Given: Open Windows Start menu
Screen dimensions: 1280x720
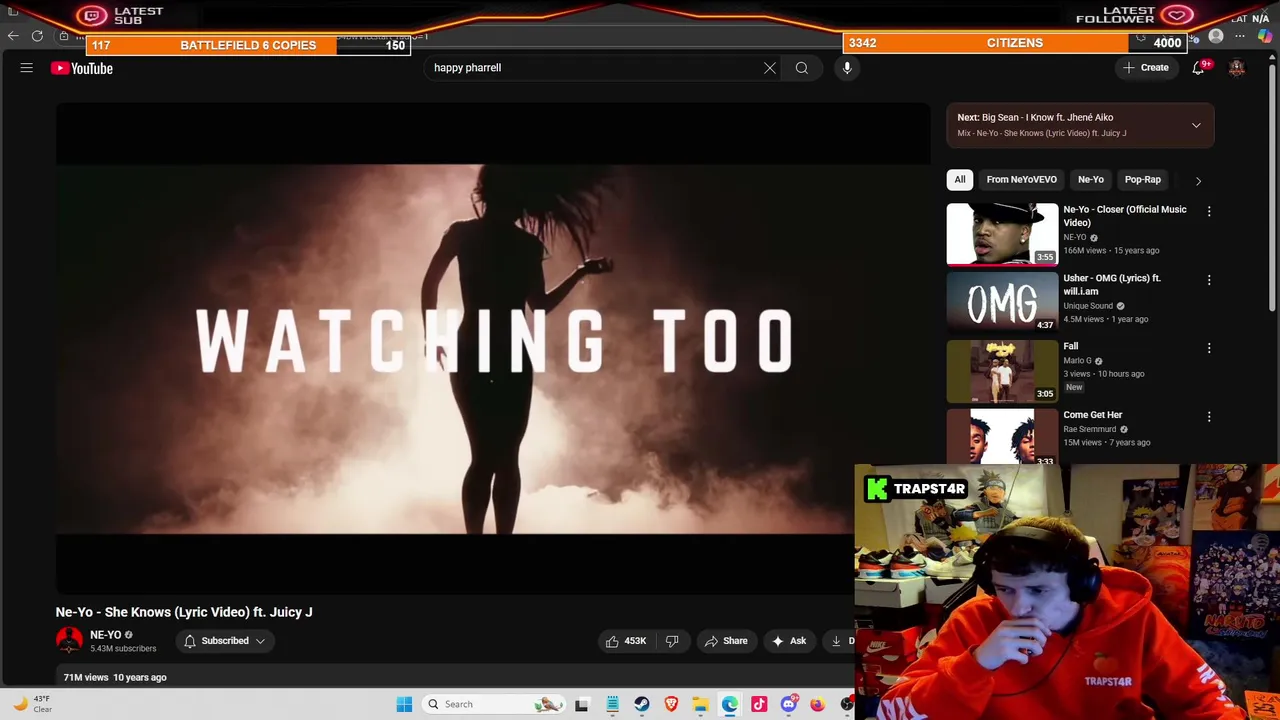Looking at the screenshot, I should [404, 704].
